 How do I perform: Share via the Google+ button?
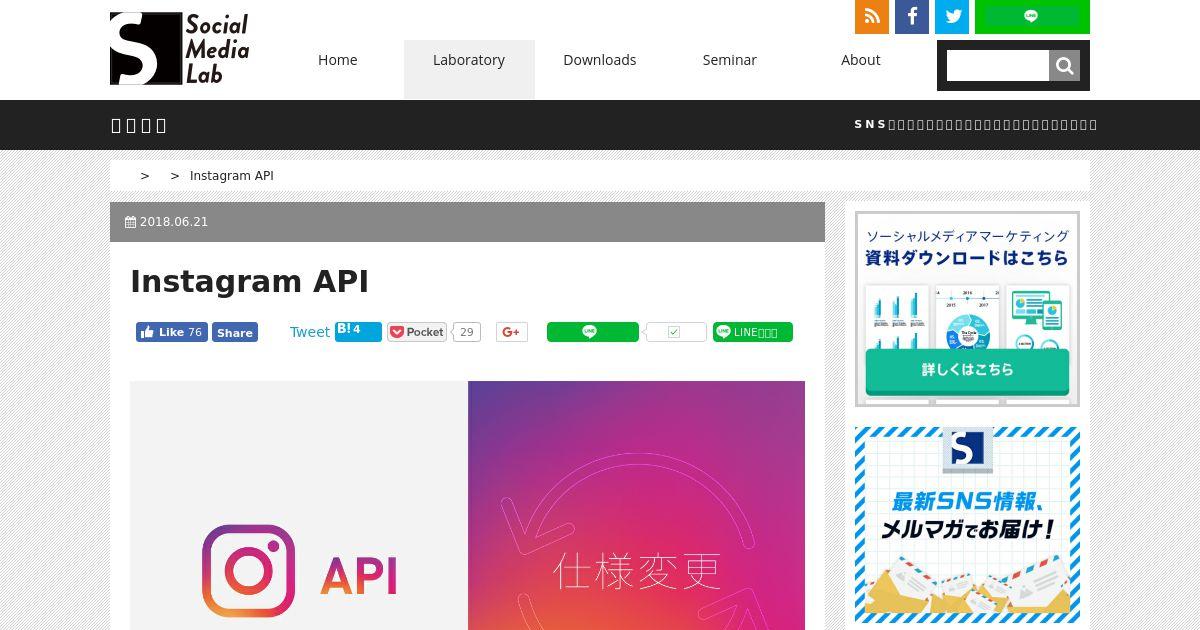click(512, 332)
